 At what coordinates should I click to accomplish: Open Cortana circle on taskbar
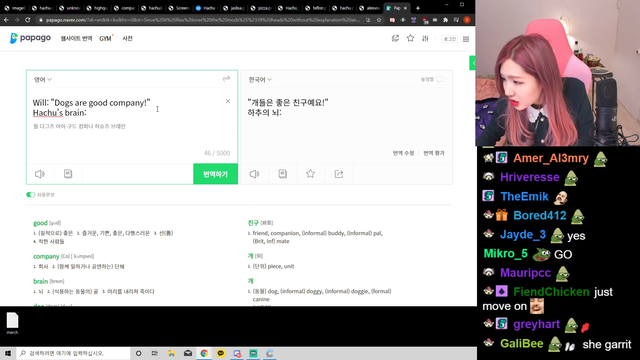coord(138,353)
